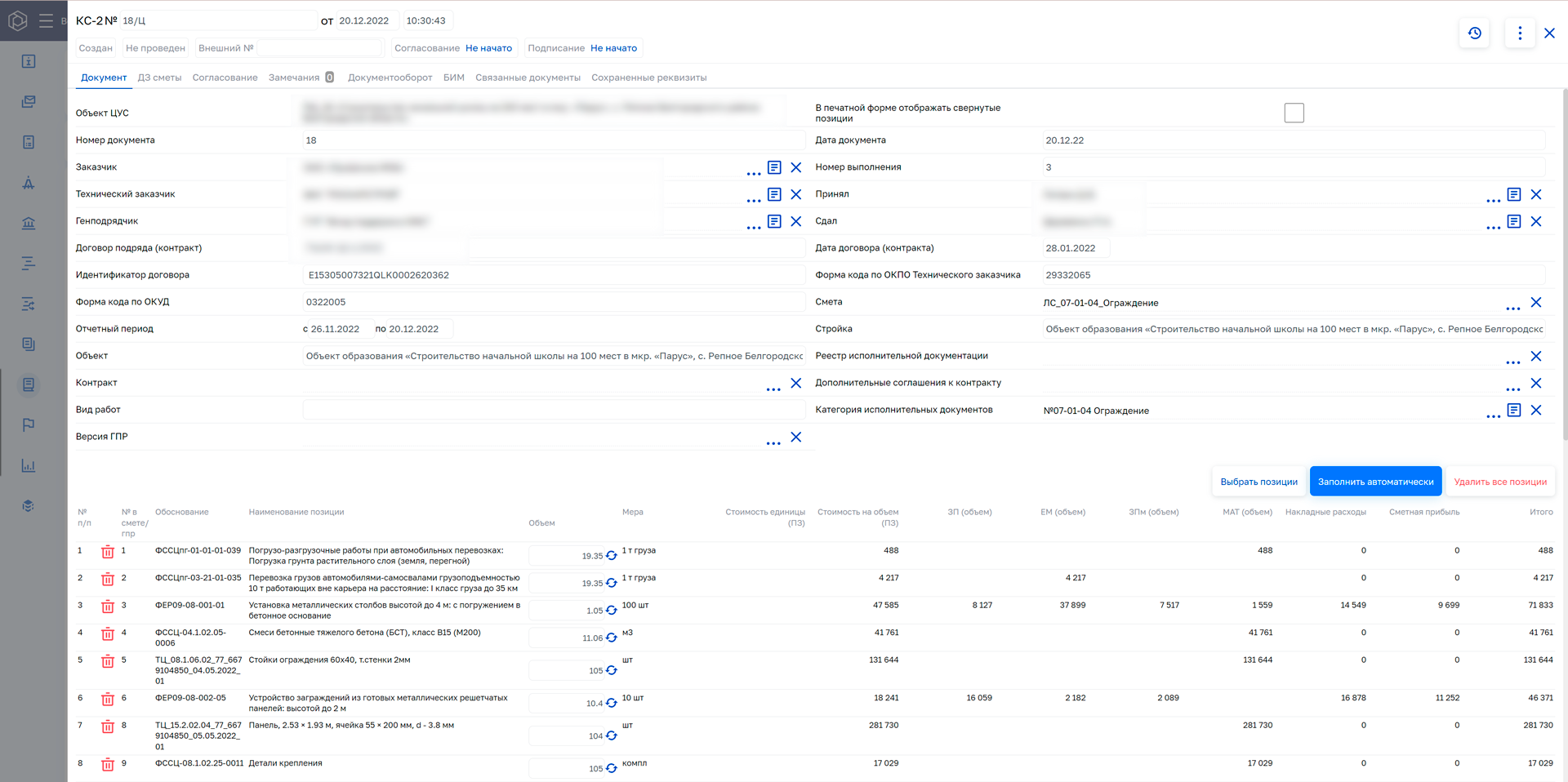This screenshot has width=1568, height=782.
Task: Click the Заполнить автоматически button
Action: [x=1375, y=481]
